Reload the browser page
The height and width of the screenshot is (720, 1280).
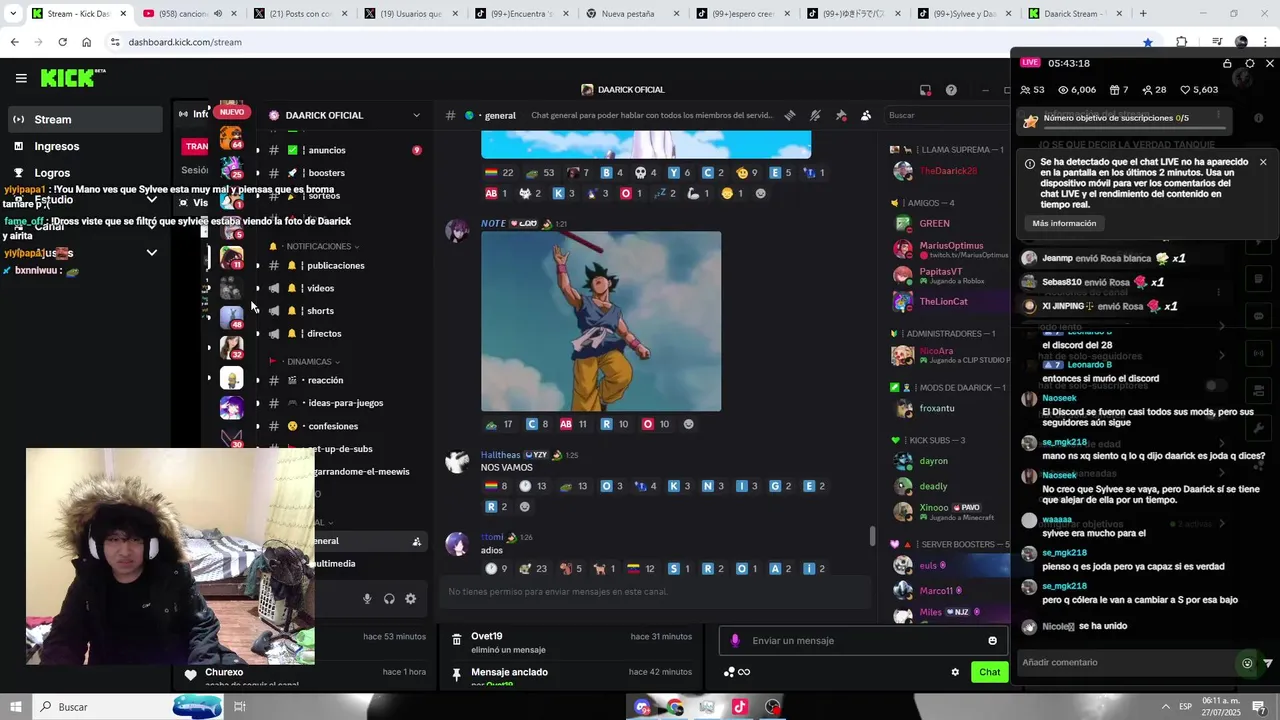62,42
